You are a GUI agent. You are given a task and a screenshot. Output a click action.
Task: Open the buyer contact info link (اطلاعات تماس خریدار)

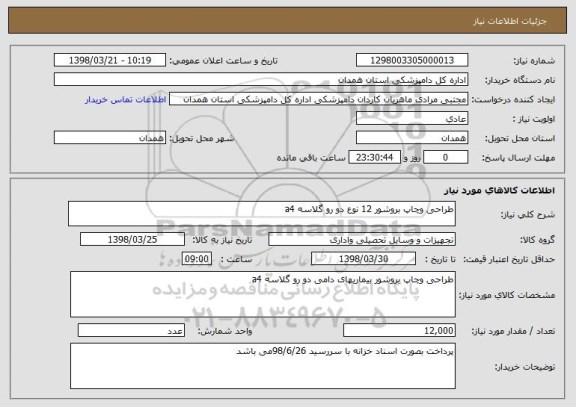(126, 100)
